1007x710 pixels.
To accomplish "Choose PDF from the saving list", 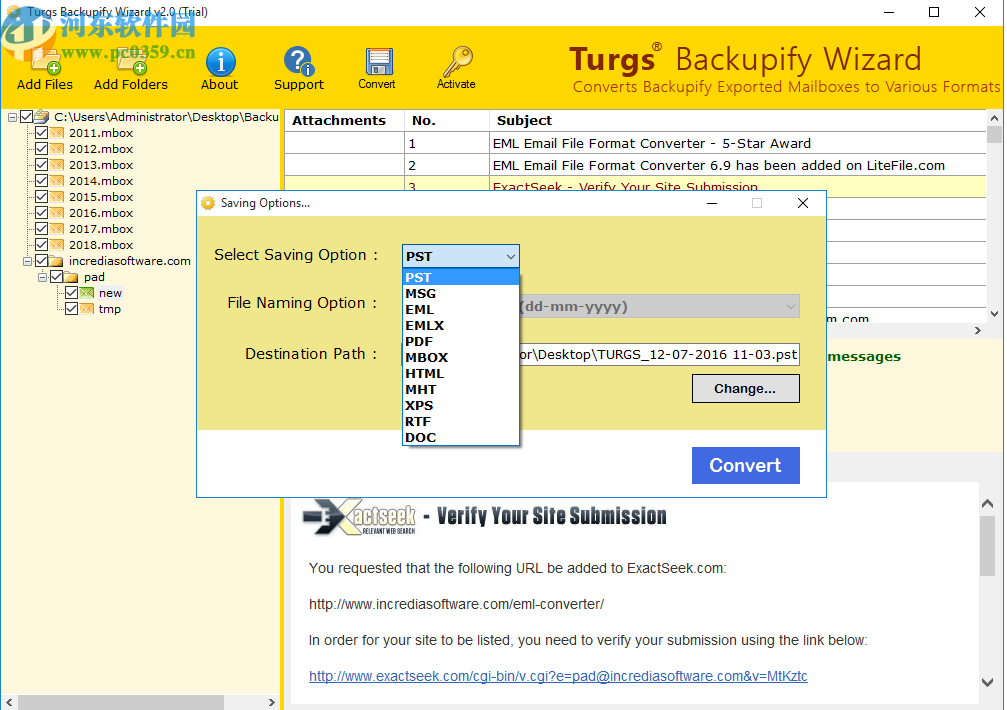I will (x=460, y=342).
